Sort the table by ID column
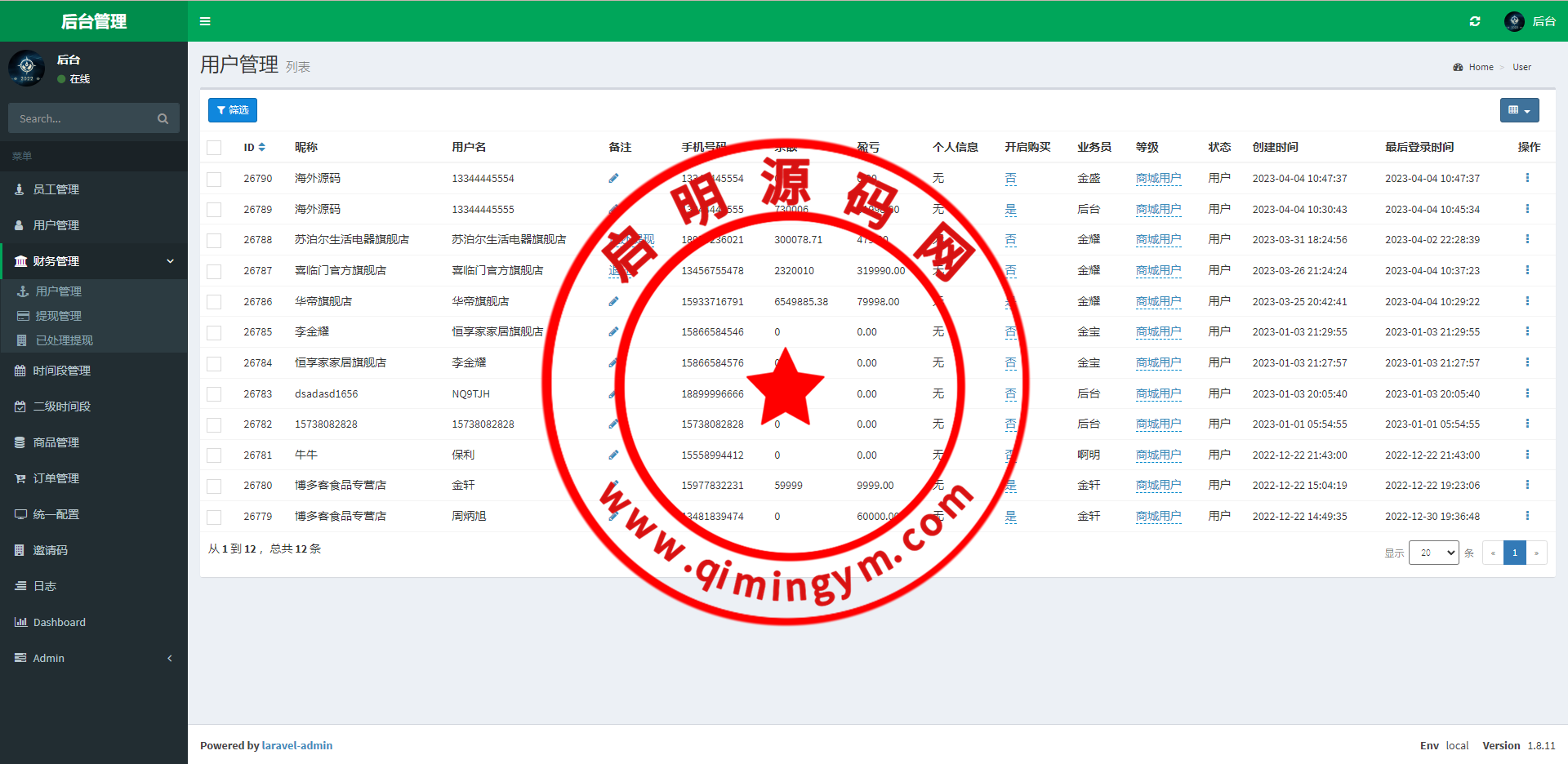The width and height of the screenshot is (1568, 764). point(261,148)
